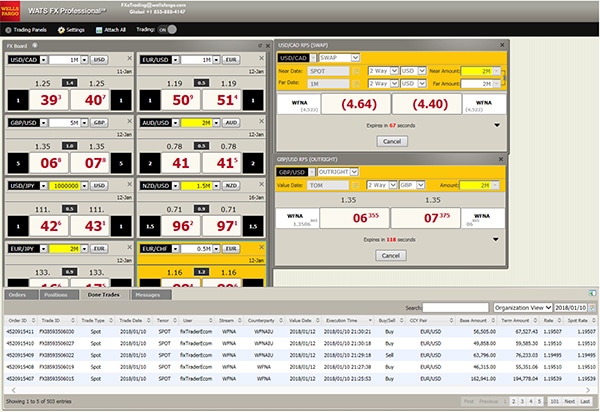600x412 pixels.
Task: Close the USD/CAD RFS (SWAP) panel
Action: (x=502, y=45)
